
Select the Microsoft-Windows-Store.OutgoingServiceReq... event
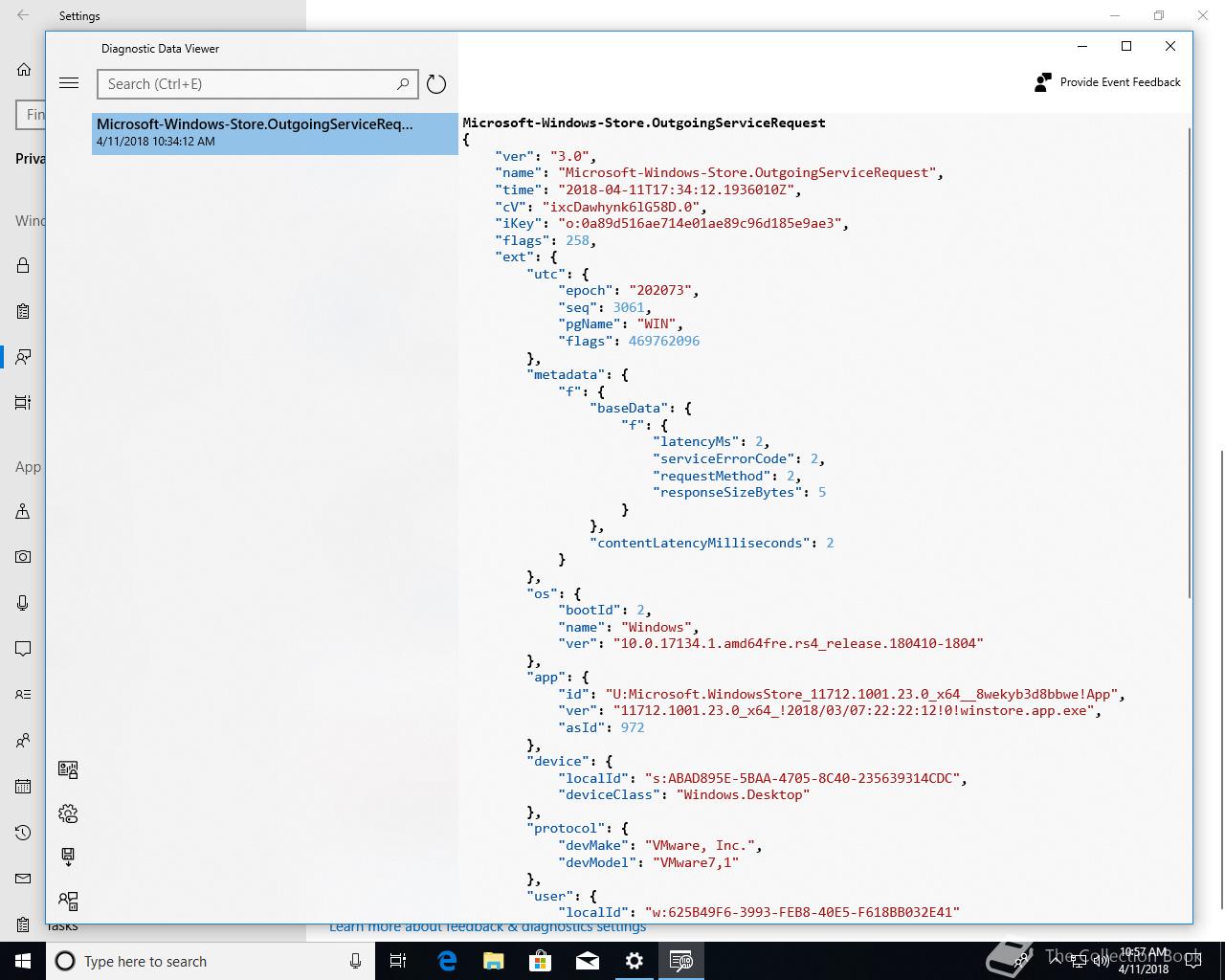(x=275, y=133)
